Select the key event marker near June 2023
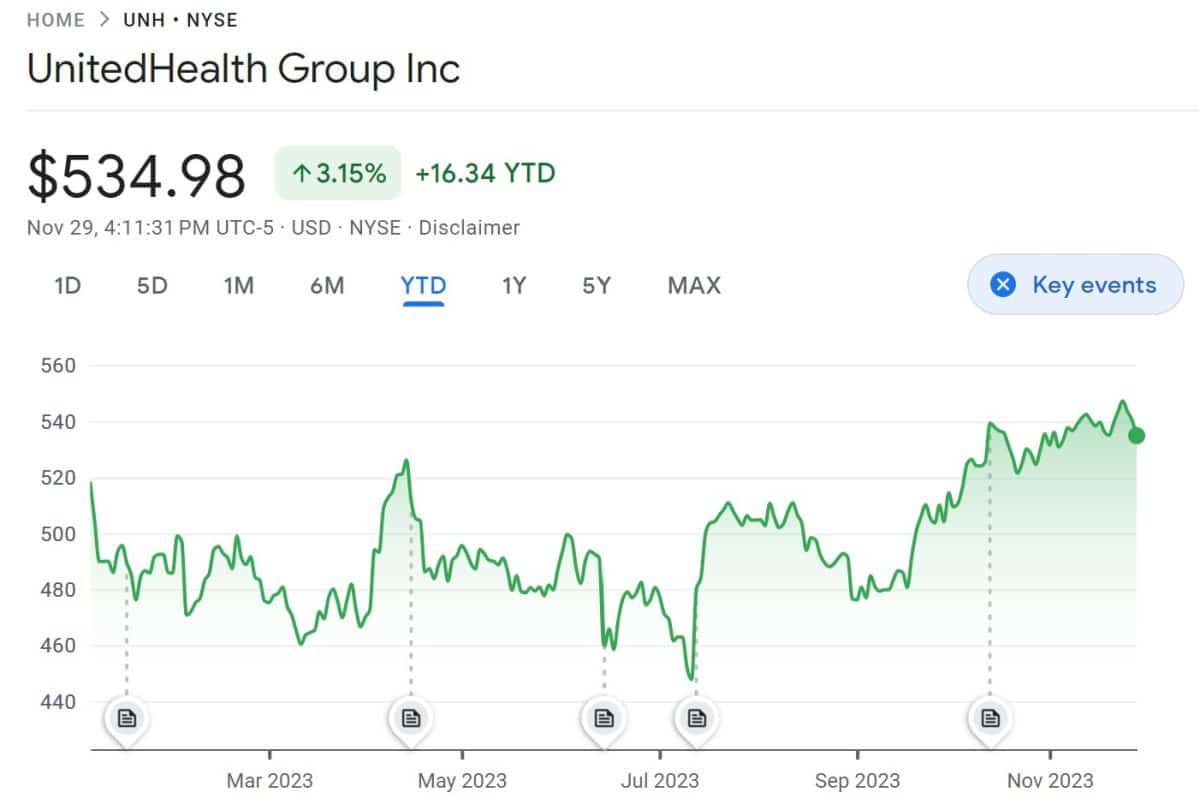Screen dimensions: 1200x810 (x=603, y=716)
